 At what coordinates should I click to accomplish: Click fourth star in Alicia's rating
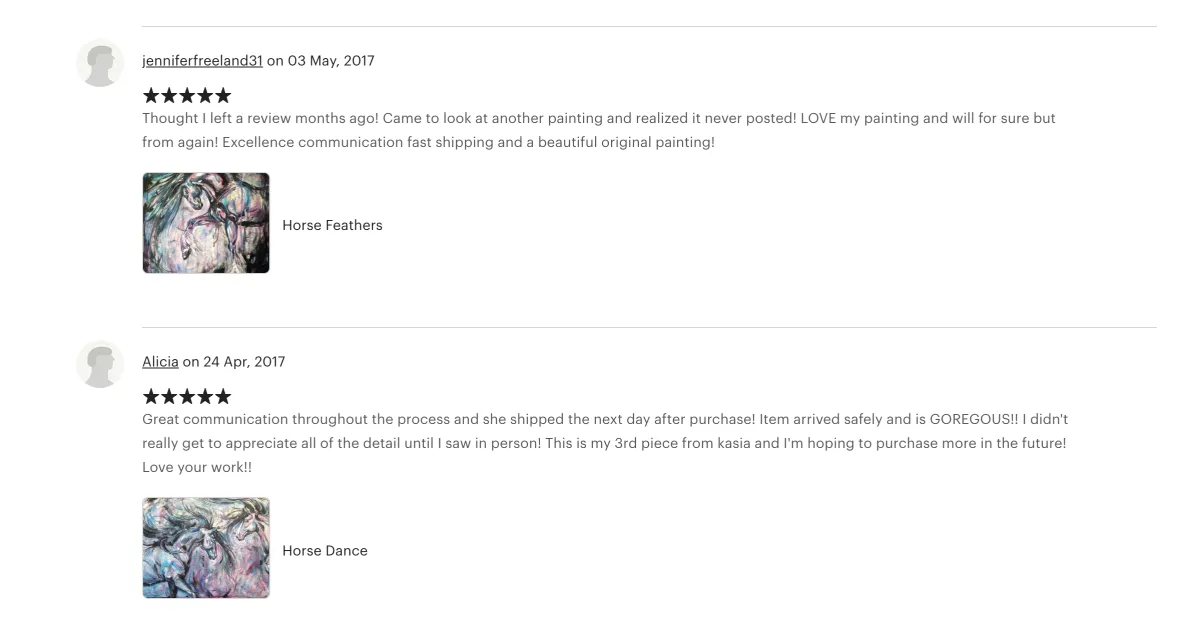pos(205,397)
